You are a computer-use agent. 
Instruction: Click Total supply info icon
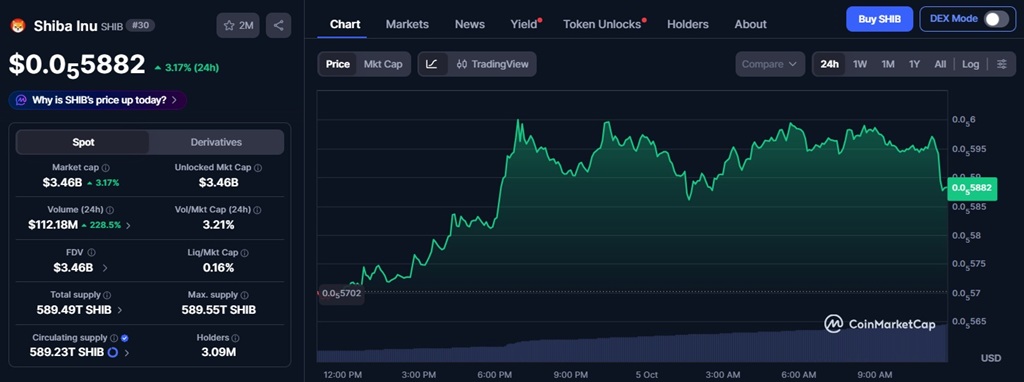tap(107, 295)
